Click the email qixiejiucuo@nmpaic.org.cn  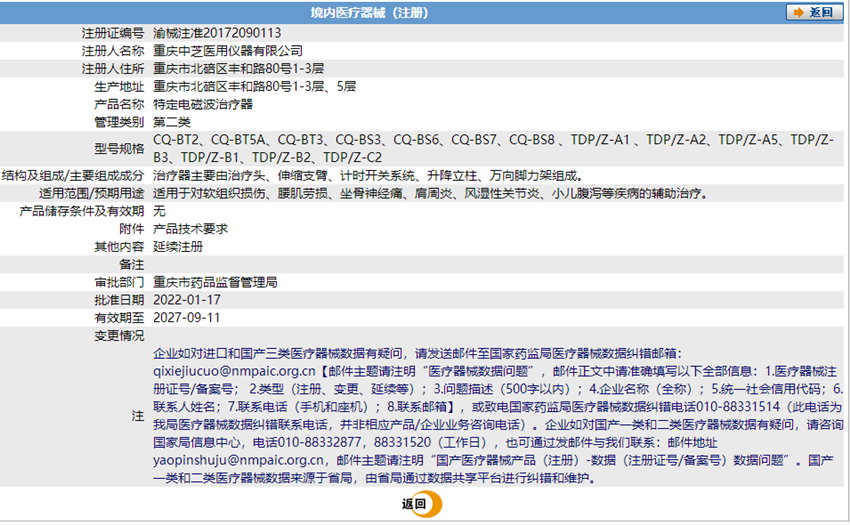[234, 372]
